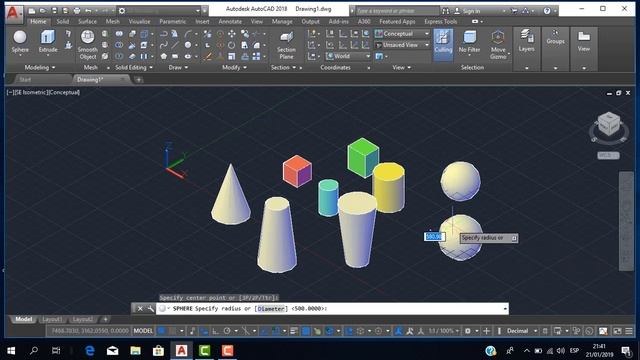
Task: Click the help question mark icon
Action: pyautogui.click(x=547, y=11)
